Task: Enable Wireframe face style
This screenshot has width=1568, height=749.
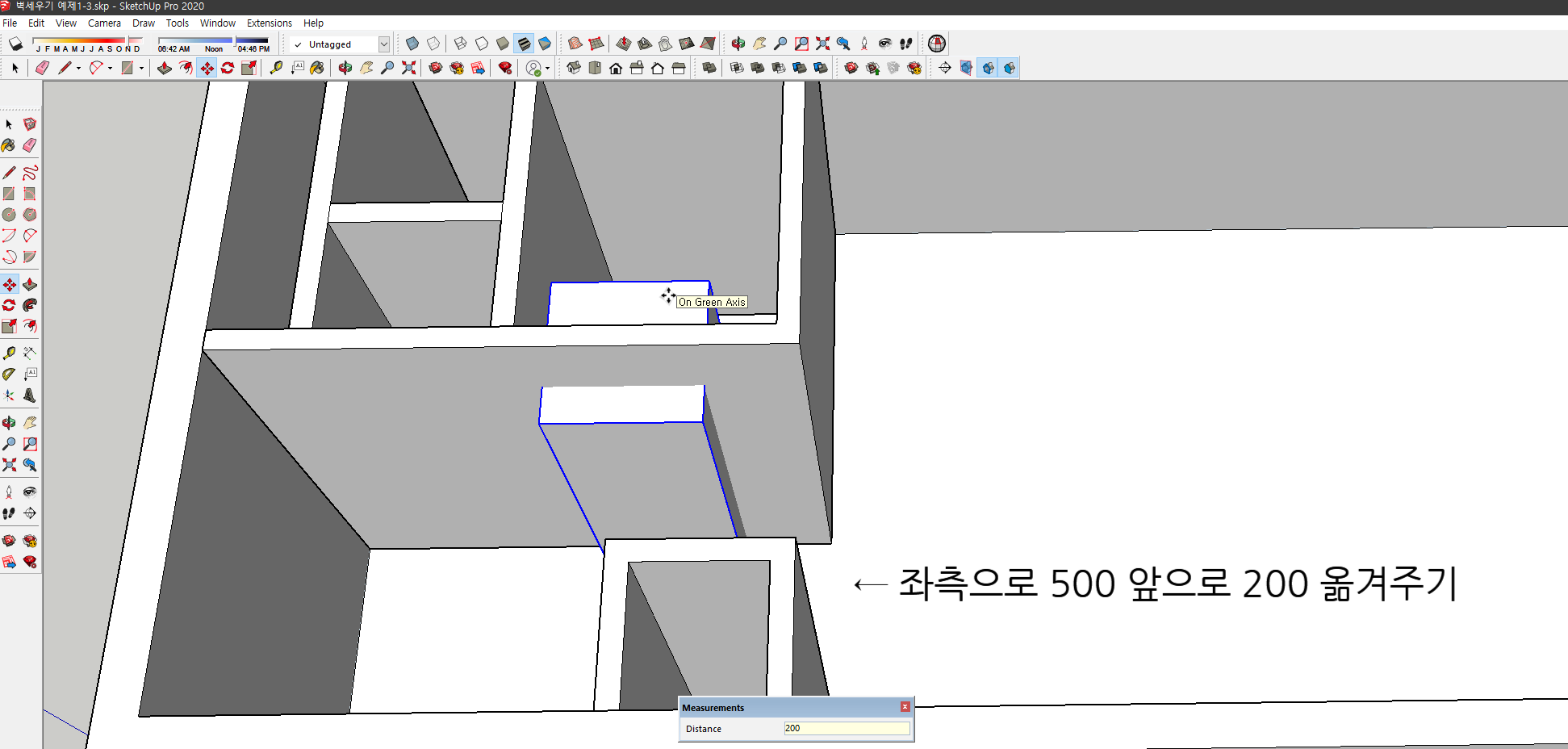Action: point(460,44)
